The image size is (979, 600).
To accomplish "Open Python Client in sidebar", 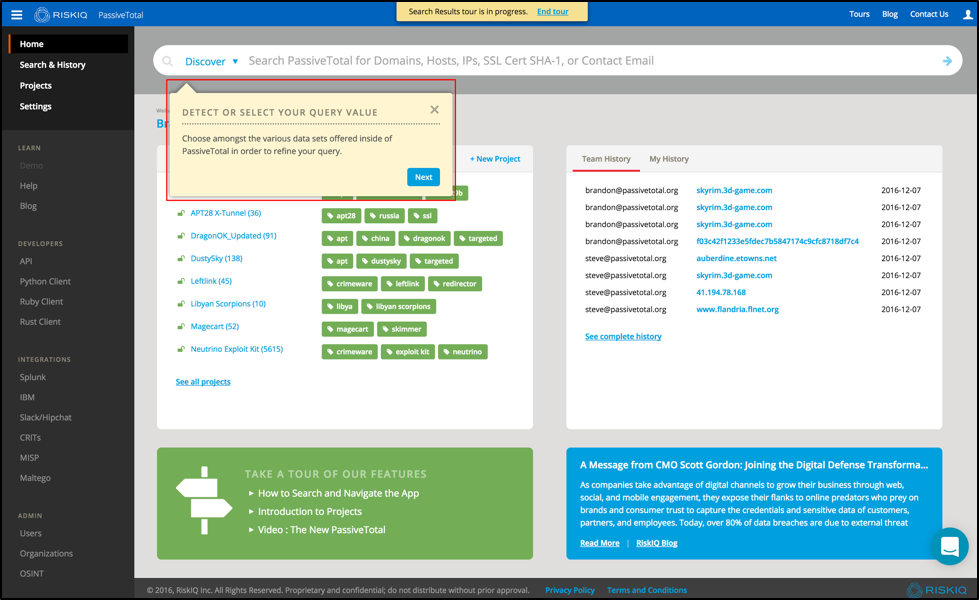I will tap(45, 282).
